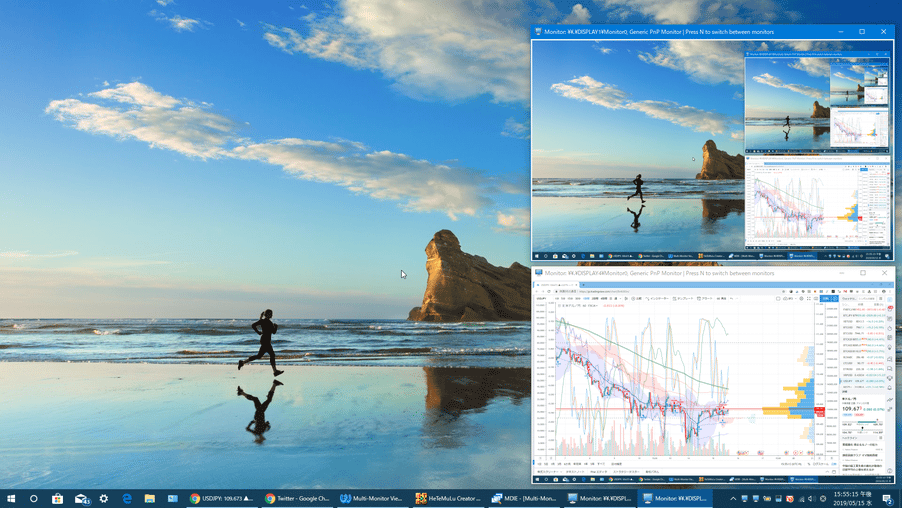902x508 pixels.
Task: Open volume speaker icon in tray
Action: tap(812, 499)
